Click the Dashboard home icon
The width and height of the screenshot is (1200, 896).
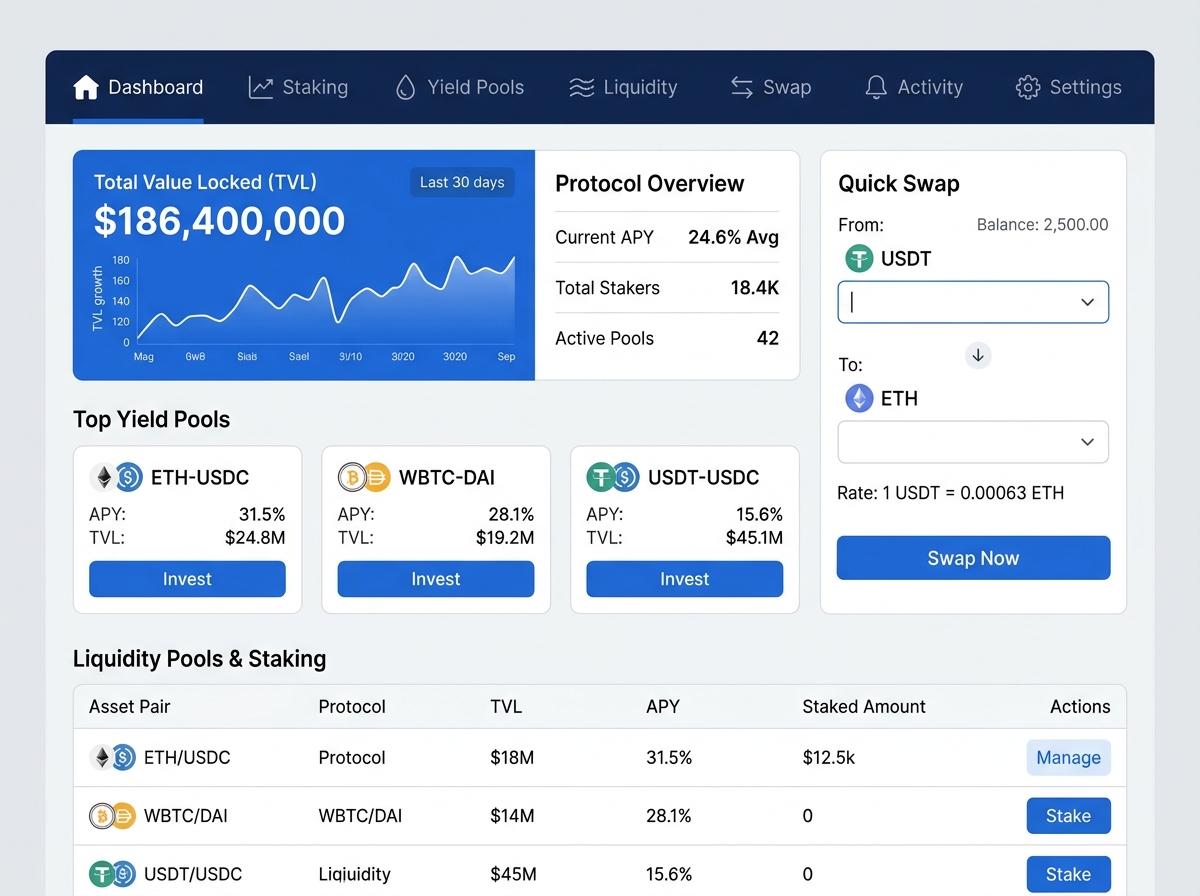coord(86,87)
